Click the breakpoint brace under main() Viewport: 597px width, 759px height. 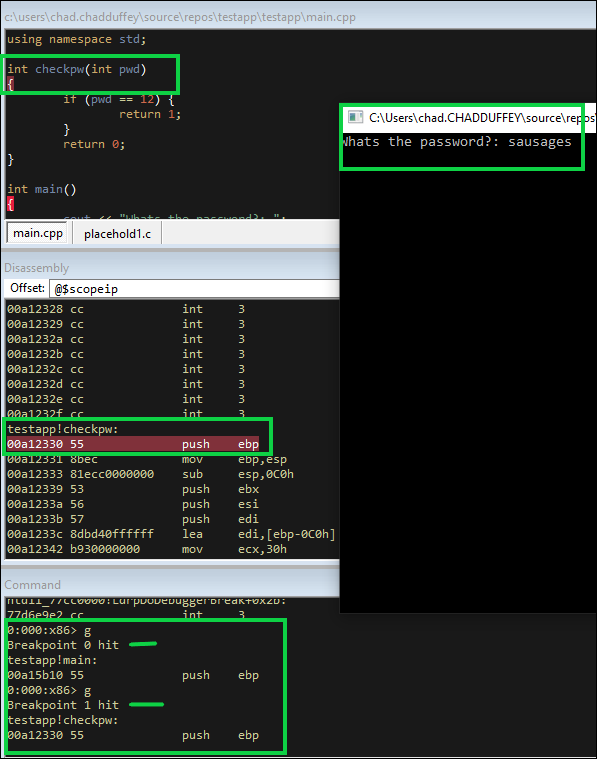[10, 204]
